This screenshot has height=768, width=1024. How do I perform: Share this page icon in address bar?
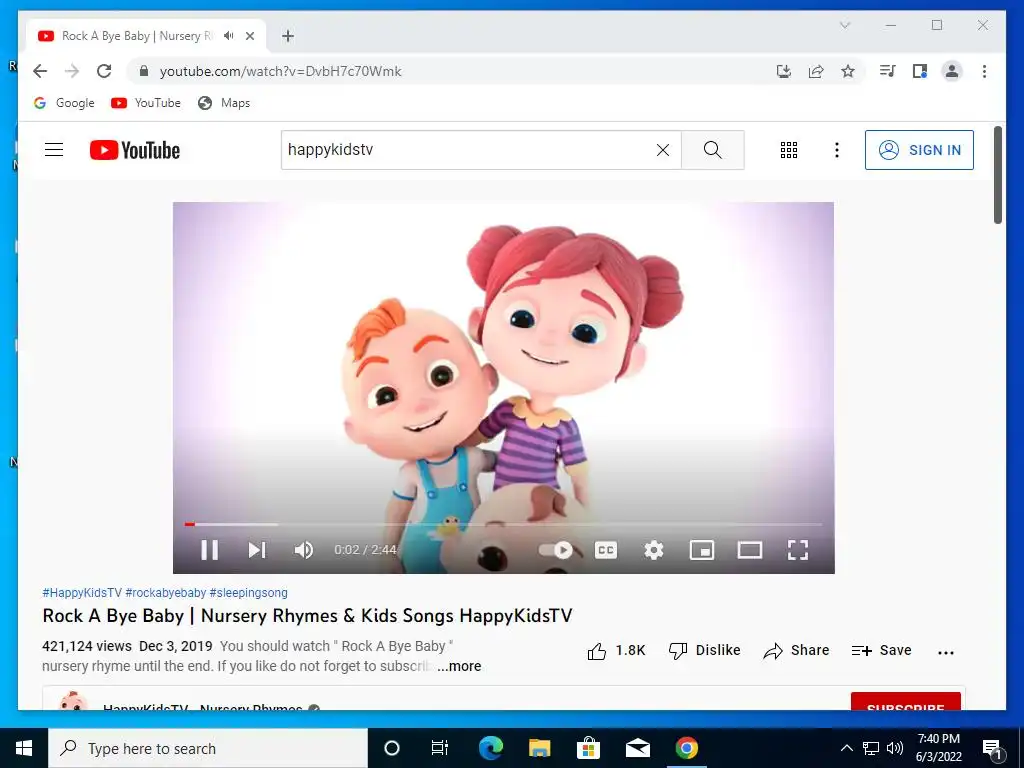pos(816,71)
